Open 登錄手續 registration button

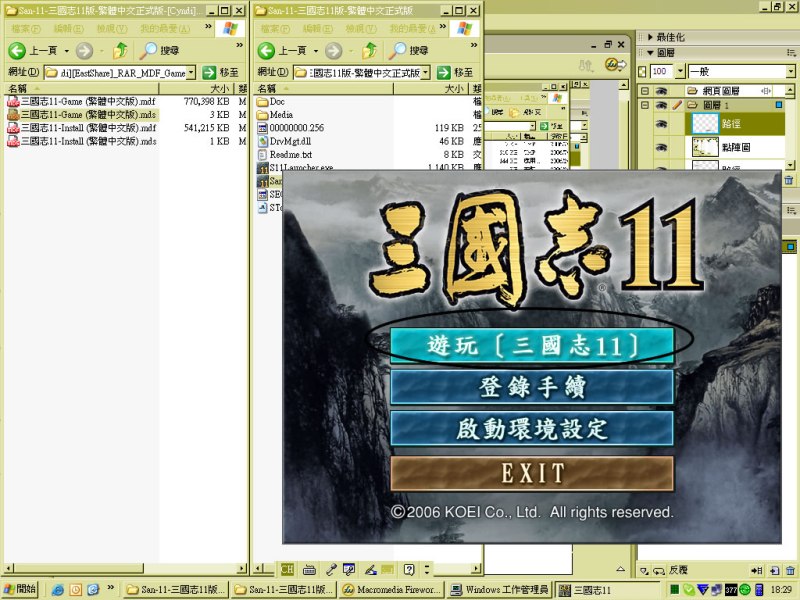pyautogui.click(x=532, y=387)
